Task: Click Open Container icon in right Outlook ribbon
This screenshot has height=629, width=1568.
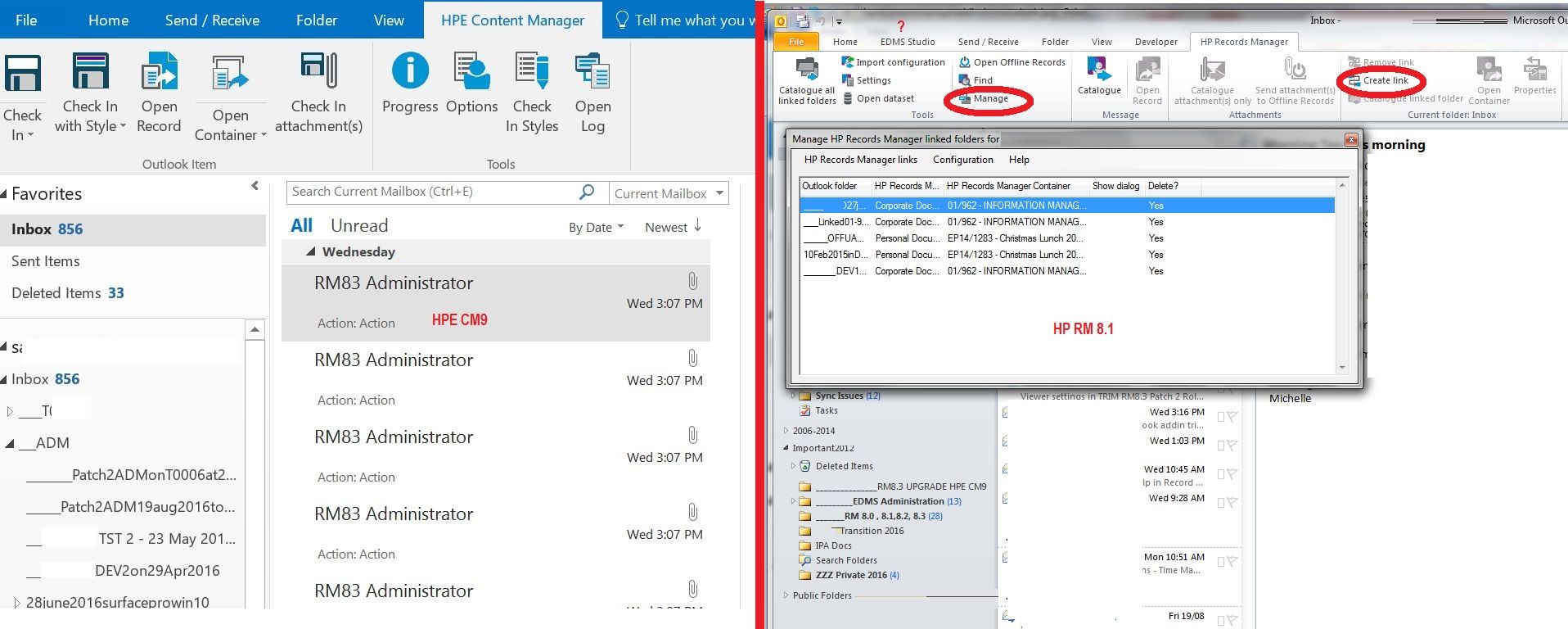Action: [1489, 69]
